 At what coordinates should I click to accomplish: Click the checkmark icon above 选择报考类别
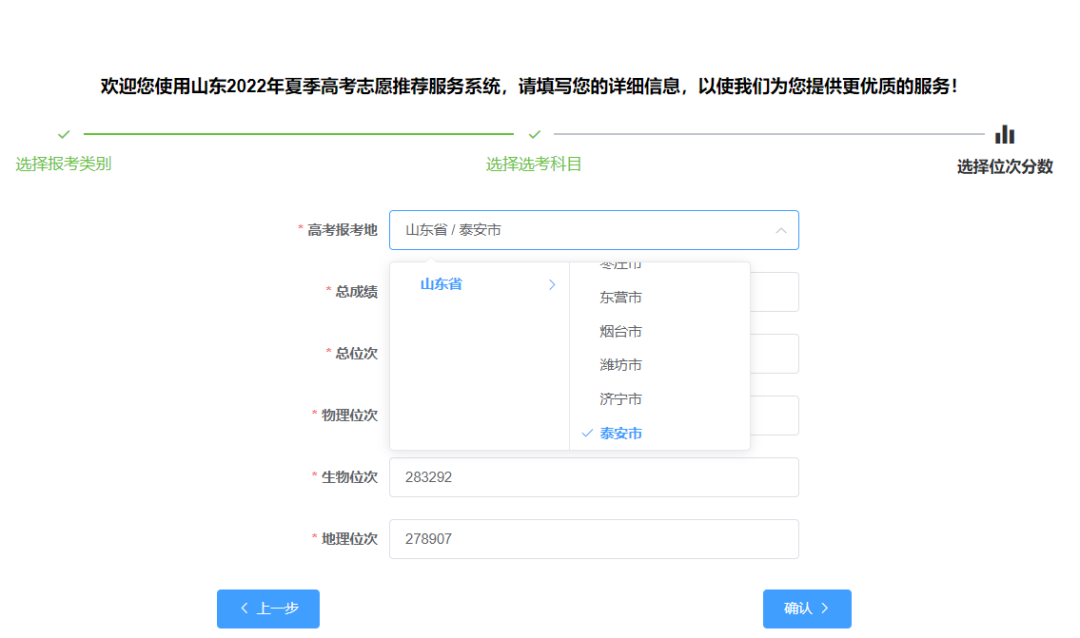(63, 132)
